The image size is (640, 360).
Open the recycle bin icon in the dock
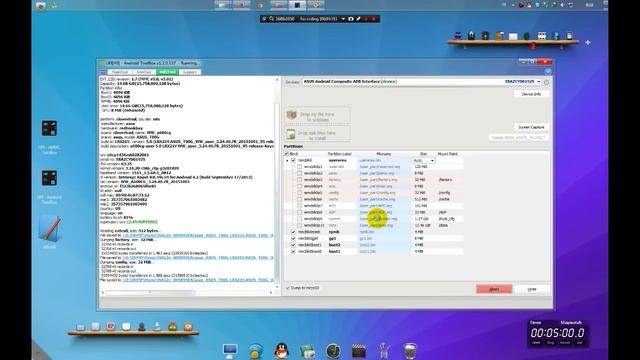410,351
